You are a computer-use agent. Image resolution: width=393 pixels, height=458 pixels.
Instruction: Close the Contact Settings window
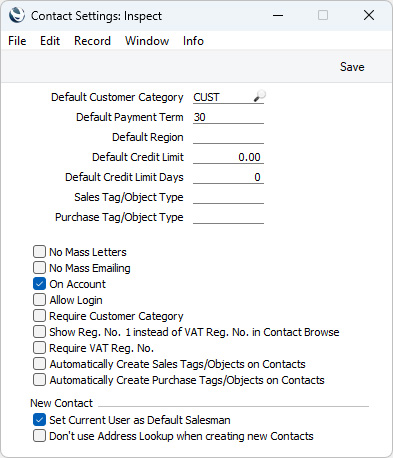click(369, 15)
